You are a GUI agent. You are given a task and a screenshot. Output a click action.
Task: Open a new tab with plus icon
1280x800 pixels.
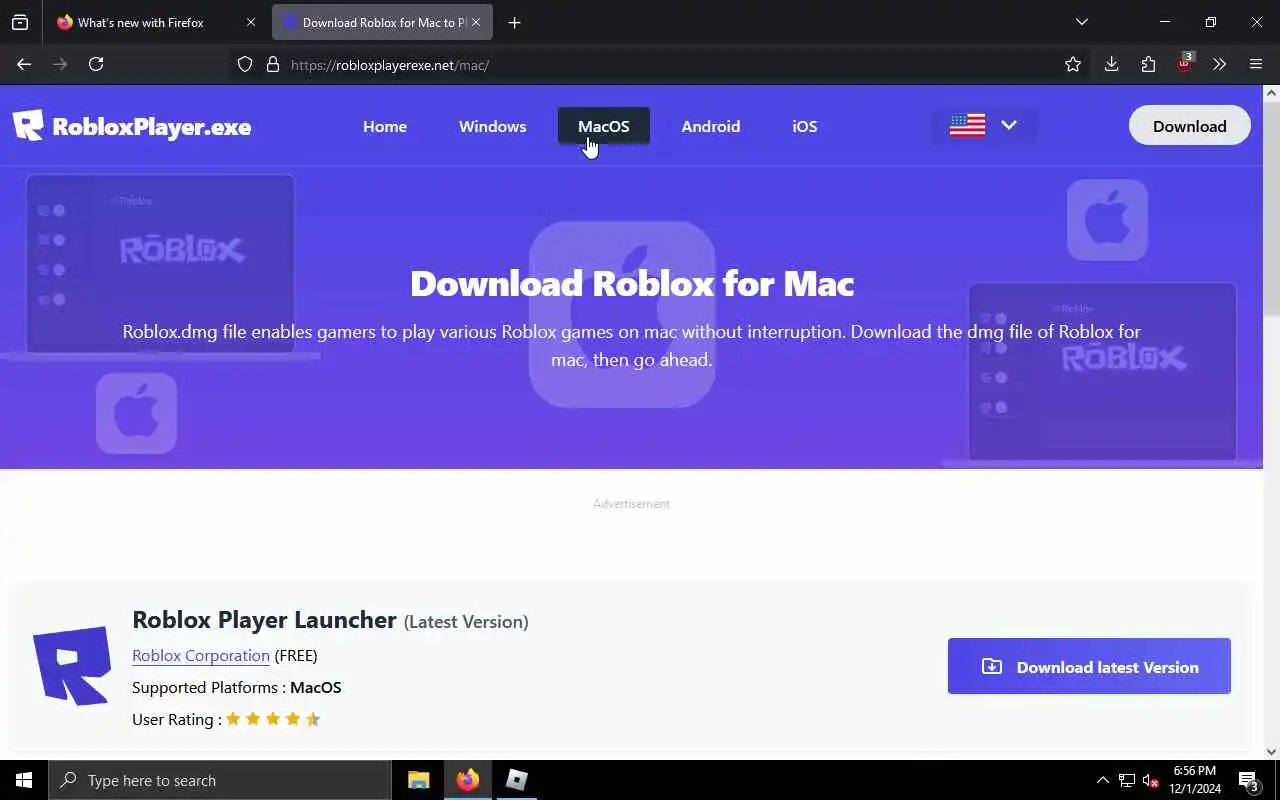coord(514,22)
